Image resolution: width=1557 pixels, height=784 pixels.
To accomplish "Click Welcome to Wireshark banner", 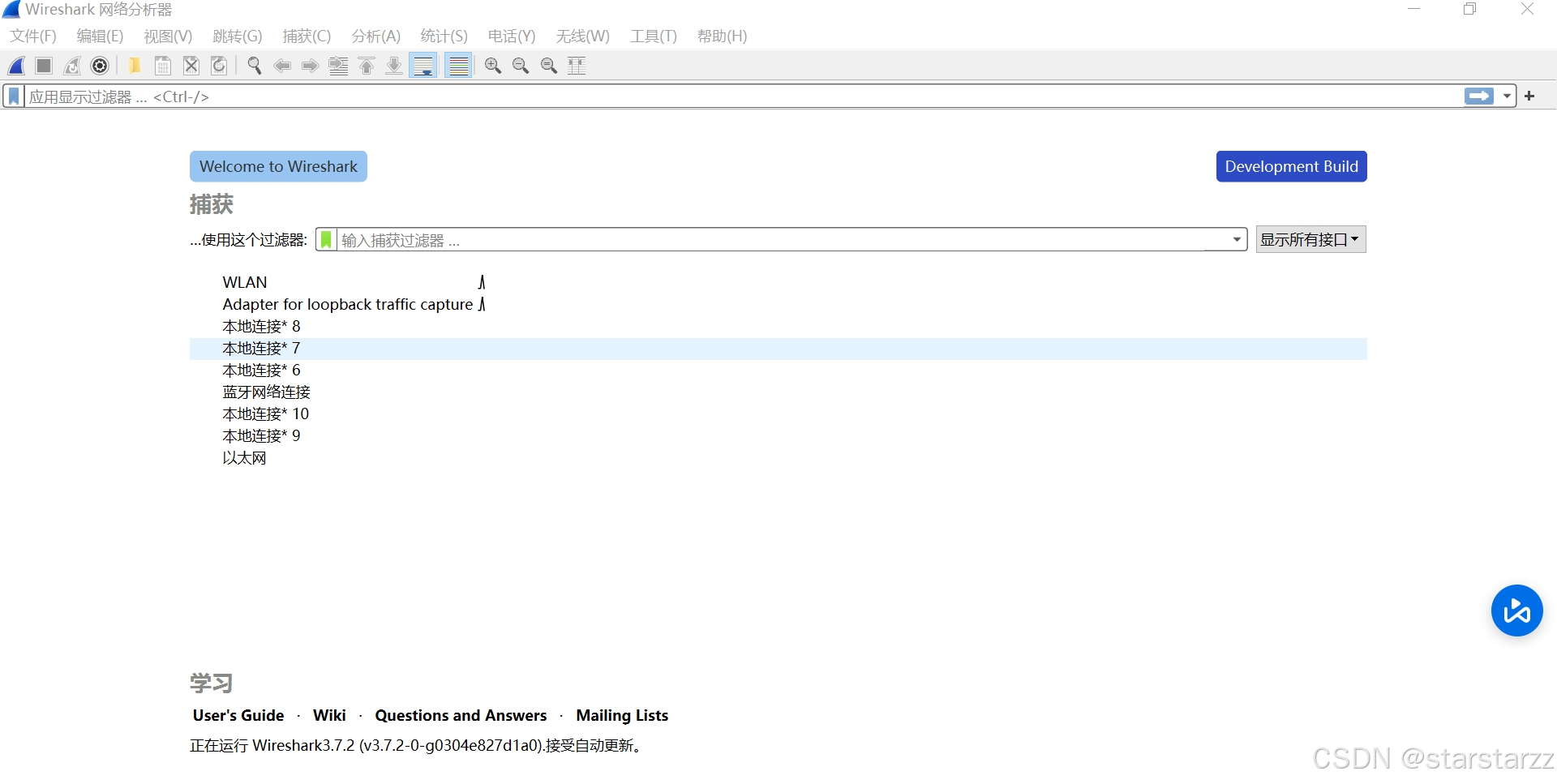I will tap(278, 166).
